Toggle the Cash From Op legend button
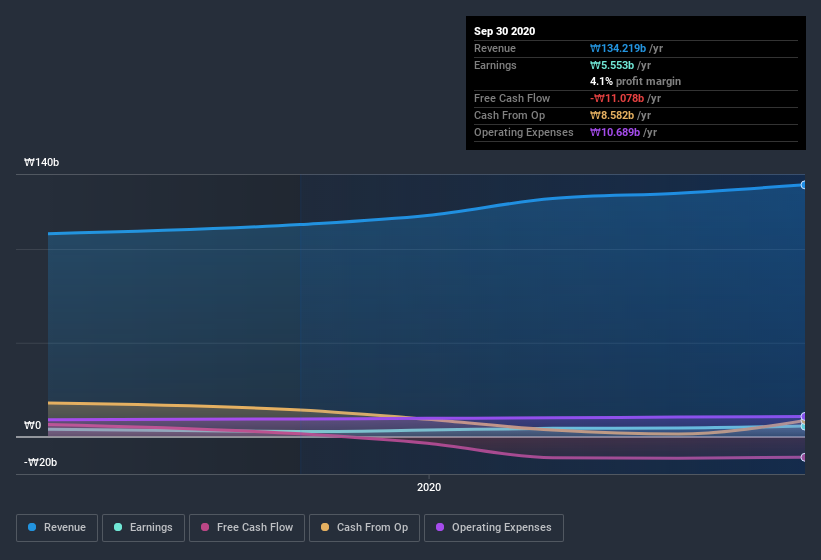The image size is (821, 560). click(x=364, y=528)
